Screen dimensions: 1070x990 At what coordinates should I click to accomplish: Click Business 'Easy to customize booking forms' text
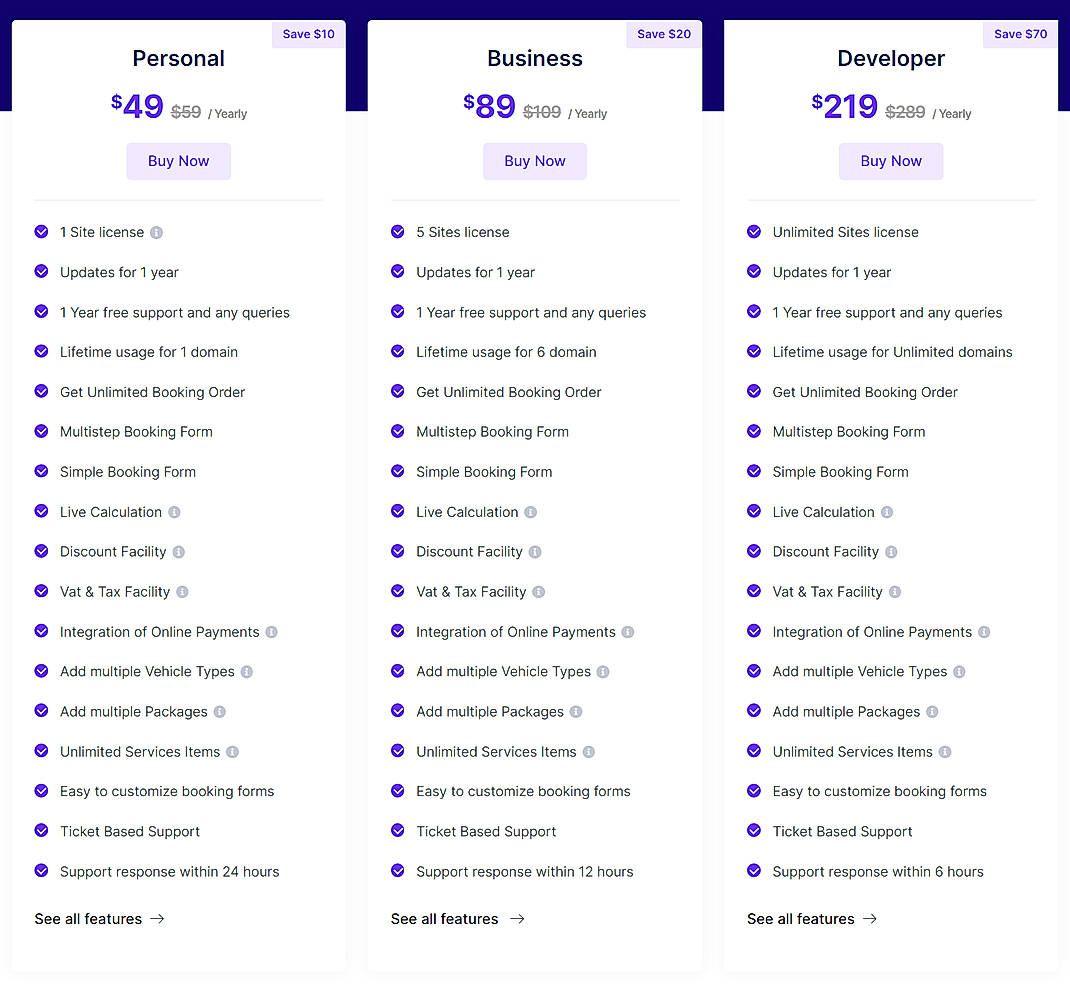[x=523, y=791]
